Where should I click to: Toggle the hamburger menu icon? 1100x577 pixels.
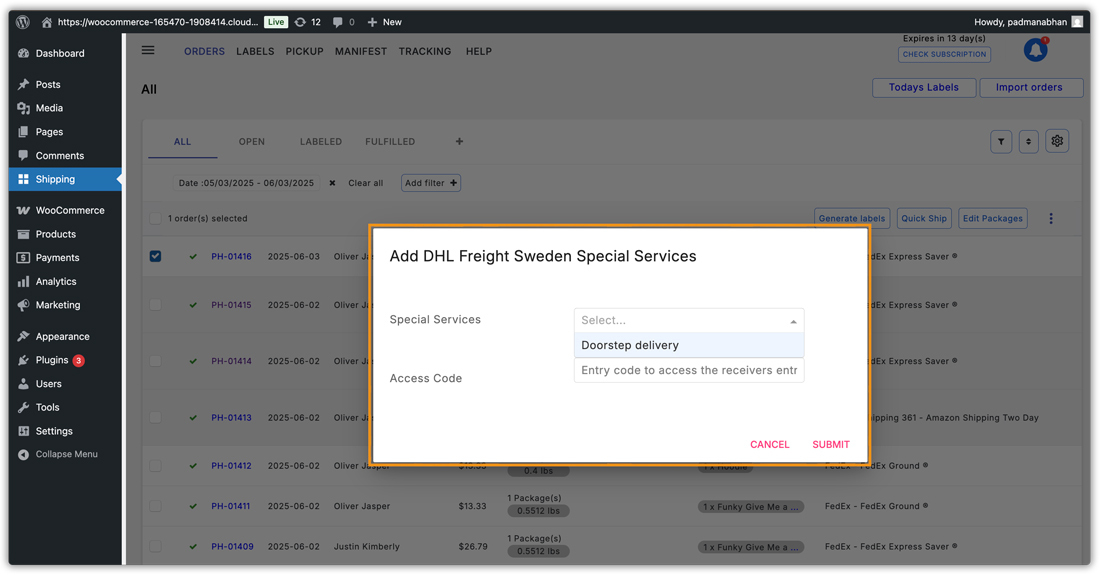pos(148,51)
